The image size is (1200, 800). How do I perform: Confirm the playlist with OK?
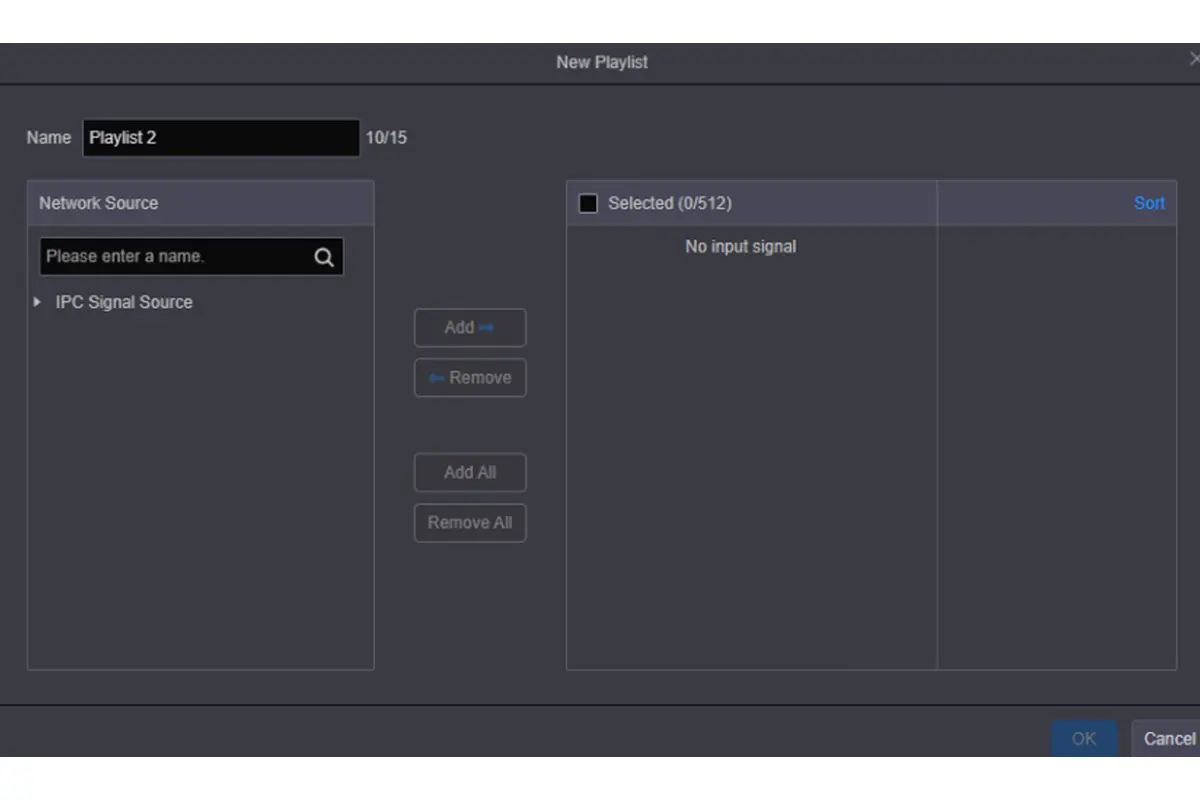pyautogui.click(x=1084, y=738)
